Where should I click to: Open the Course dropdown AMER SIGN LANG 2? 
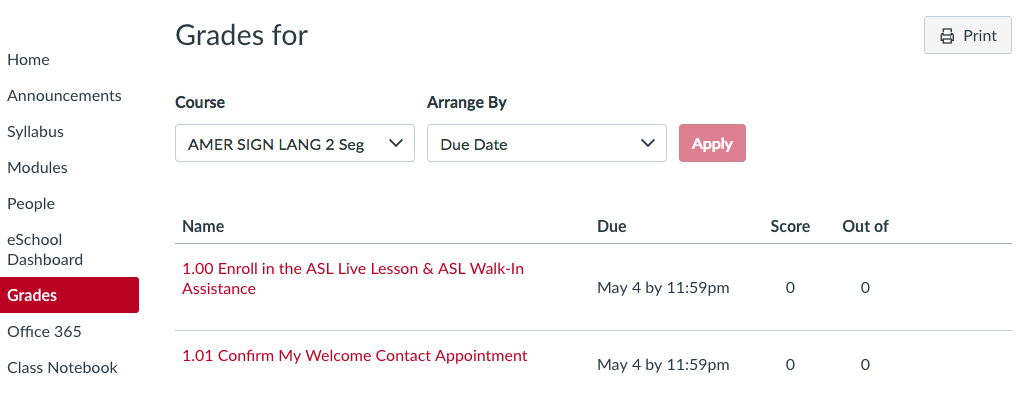(x=295, y=143)
